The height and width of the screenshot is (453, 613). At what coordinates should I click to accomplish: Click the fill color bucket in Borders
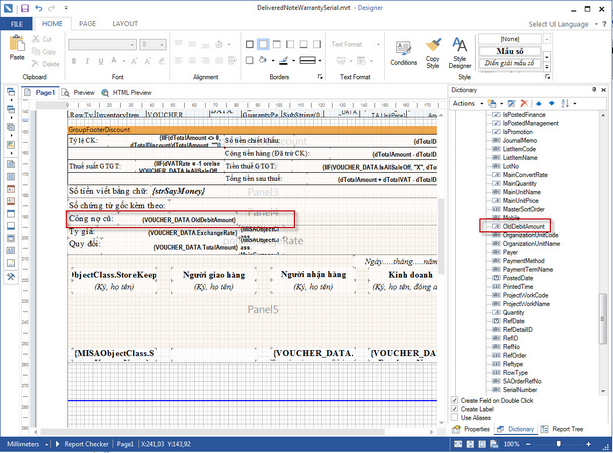click(x=263, y=60)
